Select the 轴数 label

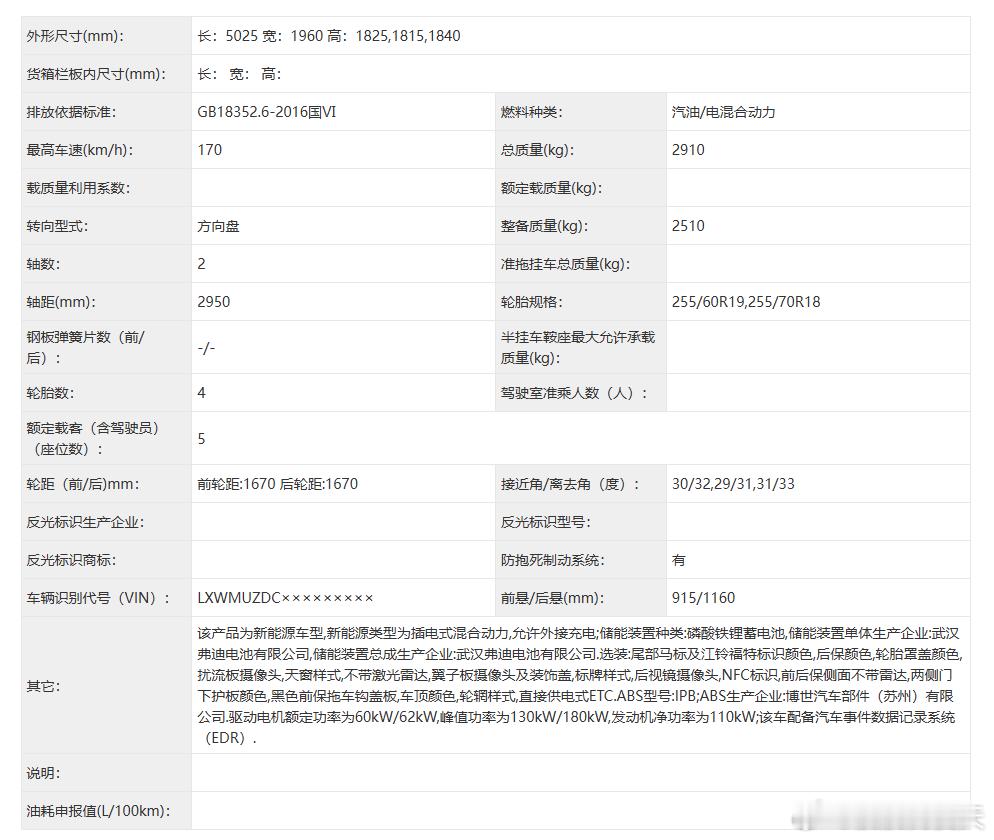pyautogui.click(x=43, y=264)
